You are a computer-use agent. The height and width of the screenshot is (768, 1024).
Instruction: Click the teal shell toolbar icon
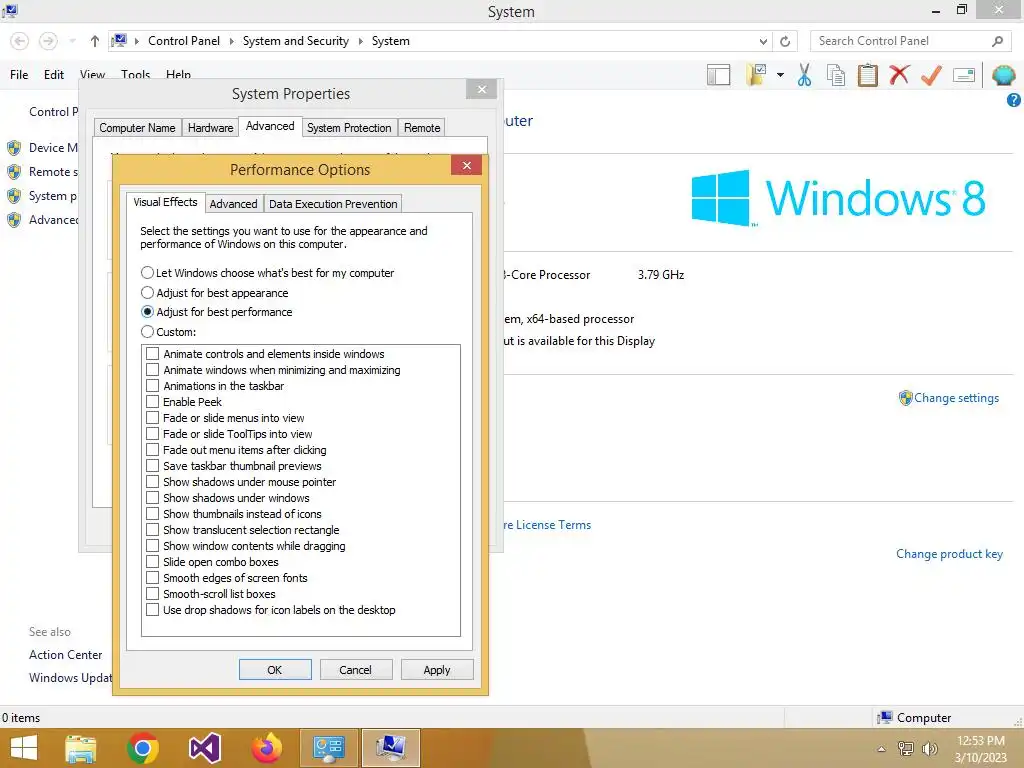coord(1003,75)
